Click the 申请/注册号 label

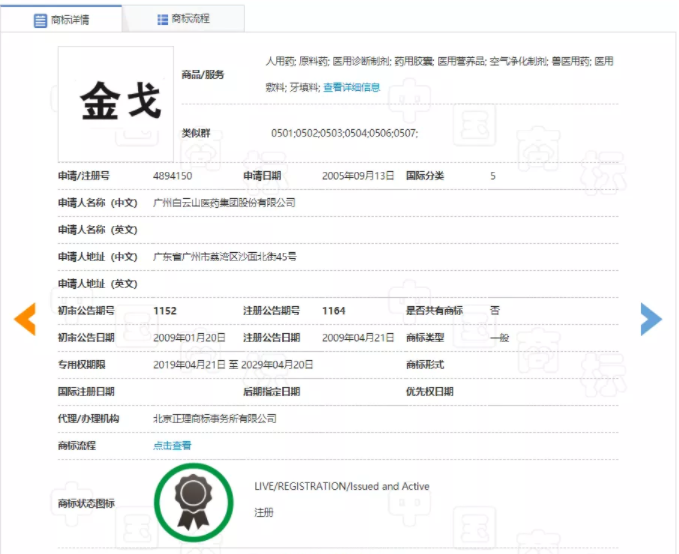tap(84, 176)
